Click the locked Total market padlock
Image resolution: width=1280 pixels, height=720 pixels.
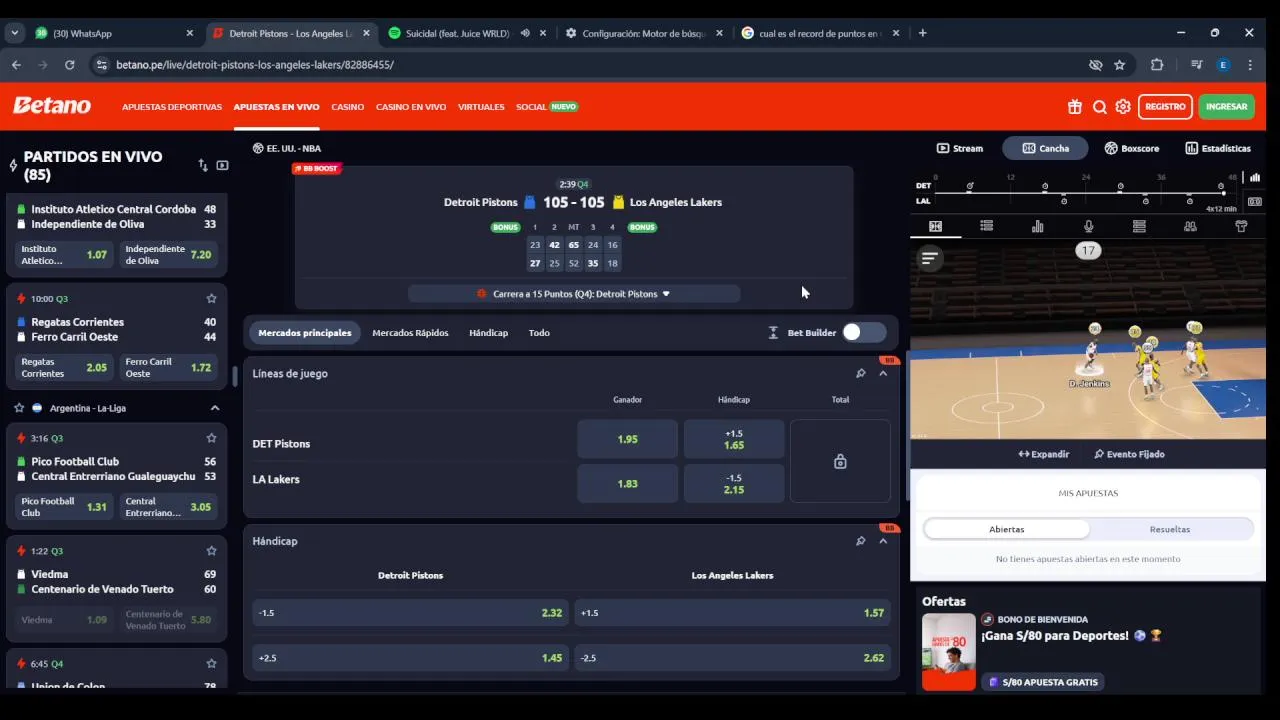pyautogui.click(x=840, y=461)
